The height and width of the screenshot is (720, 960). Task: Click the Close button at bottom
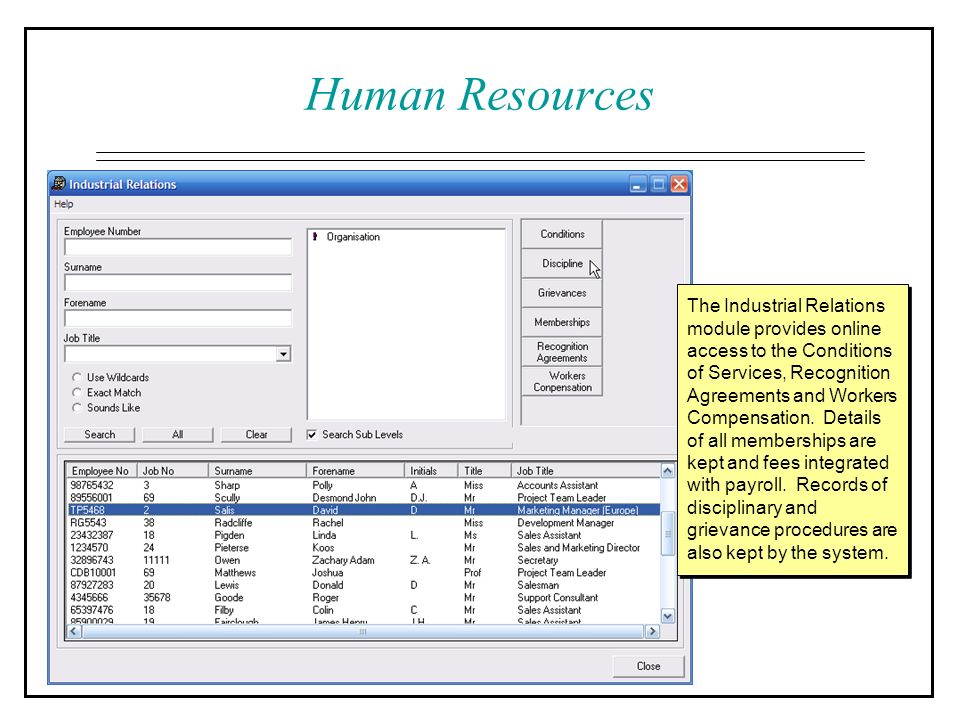(x=648, y=666)
